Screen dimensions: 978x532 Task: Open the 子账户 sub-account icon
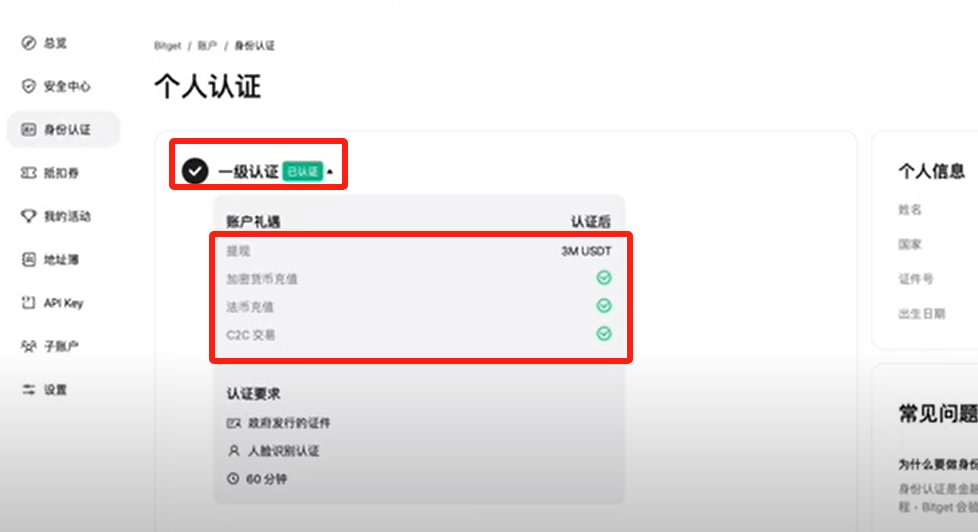click(29, 346)
